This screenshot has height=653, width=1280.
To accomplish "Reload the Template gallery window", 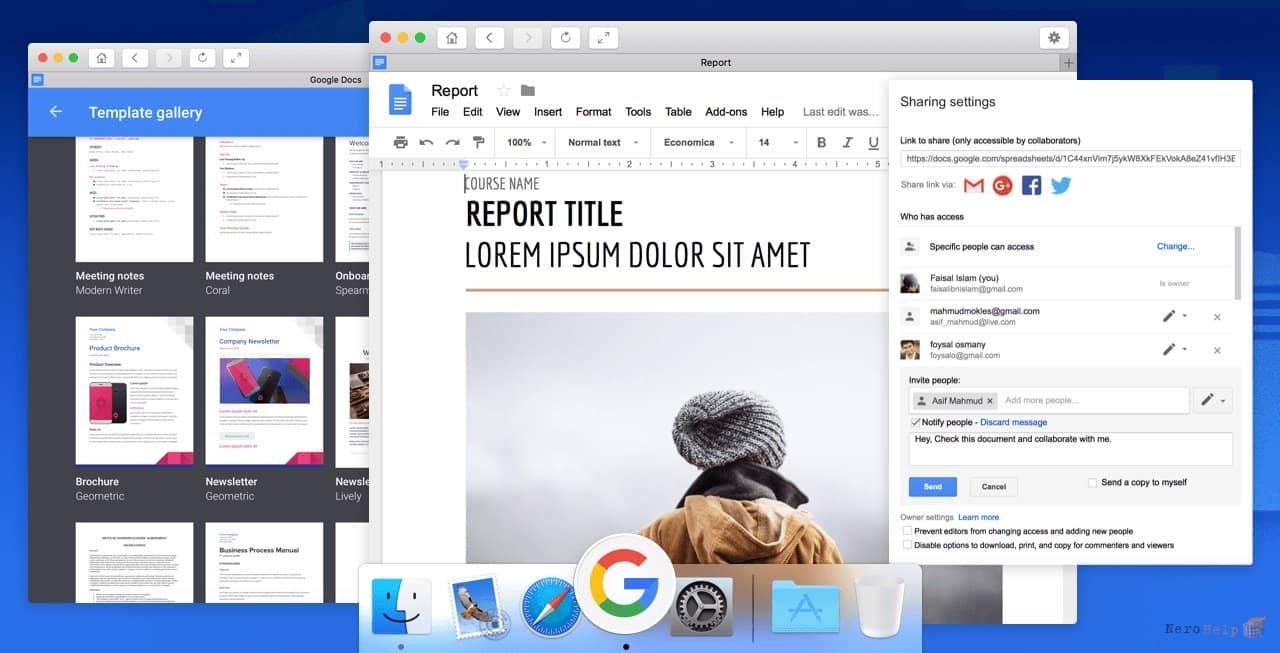I will 202,58.
